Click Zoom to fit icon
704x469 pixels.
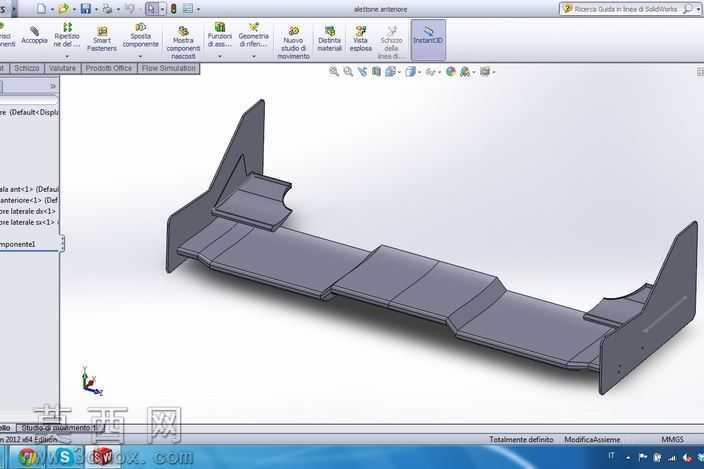coord(334,71)
